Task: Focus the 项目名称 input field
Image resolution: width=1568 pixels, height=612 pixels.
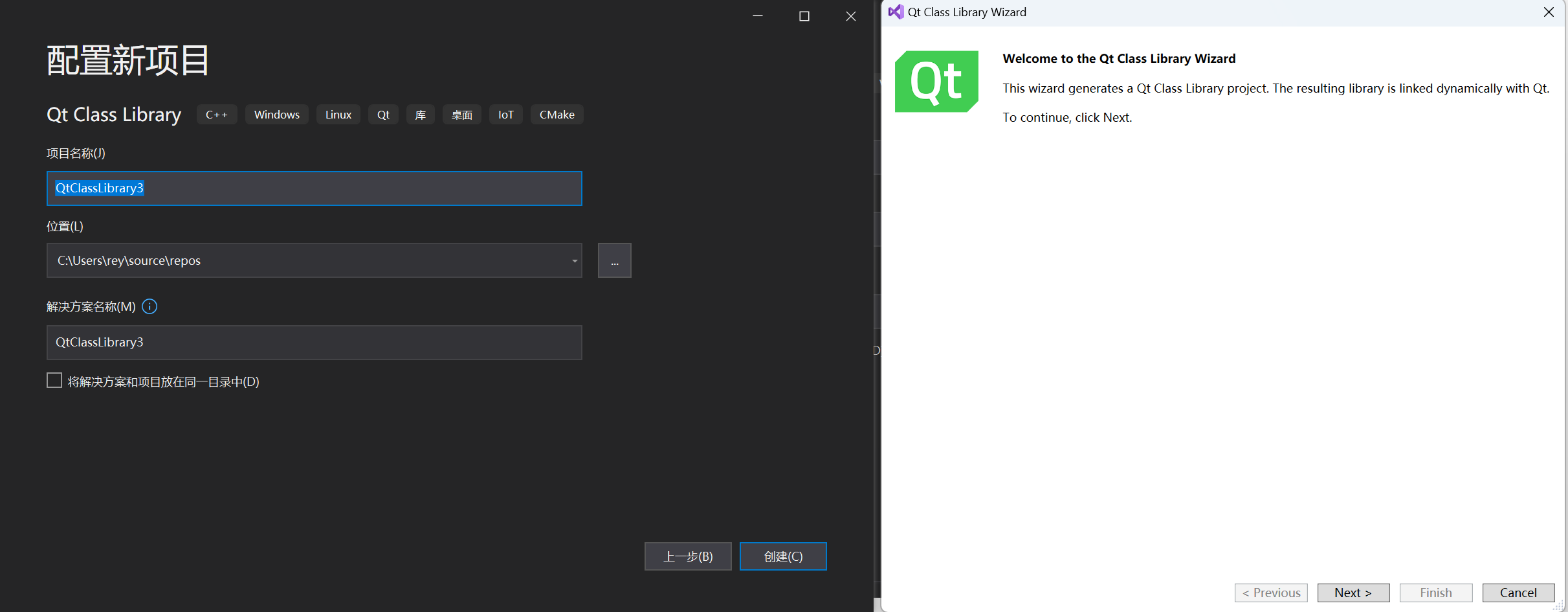Action: point(315,188)
